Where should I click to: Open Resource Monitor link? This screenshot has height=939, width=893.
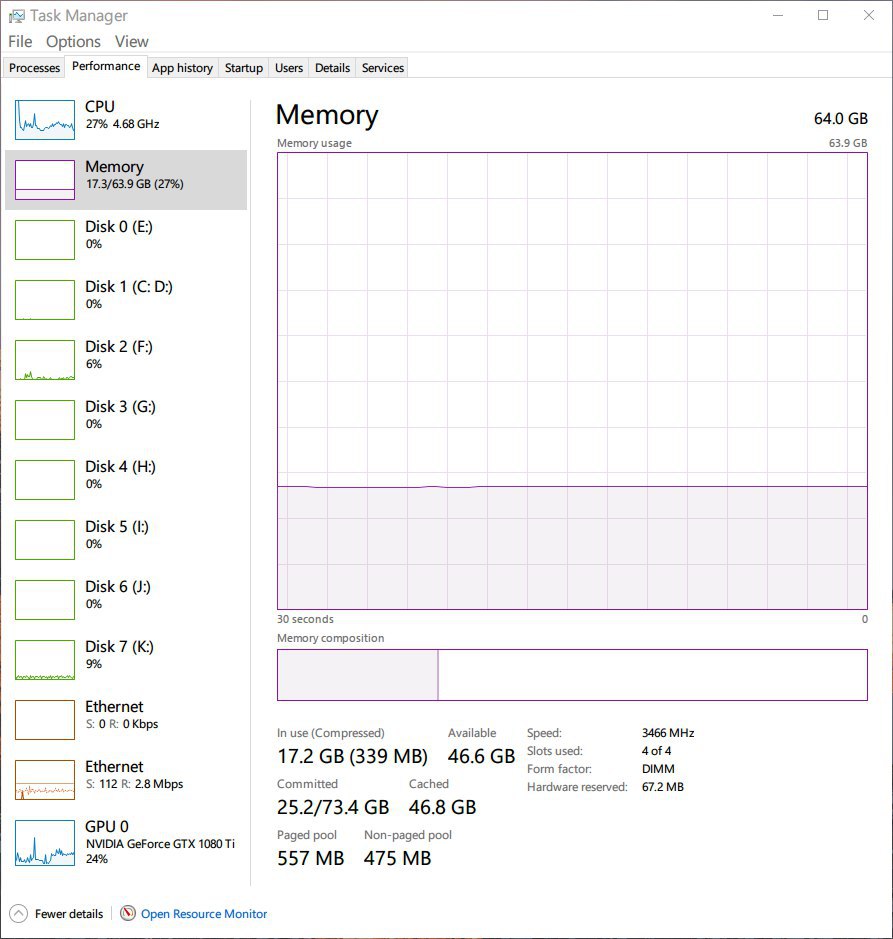click(204, 914)
